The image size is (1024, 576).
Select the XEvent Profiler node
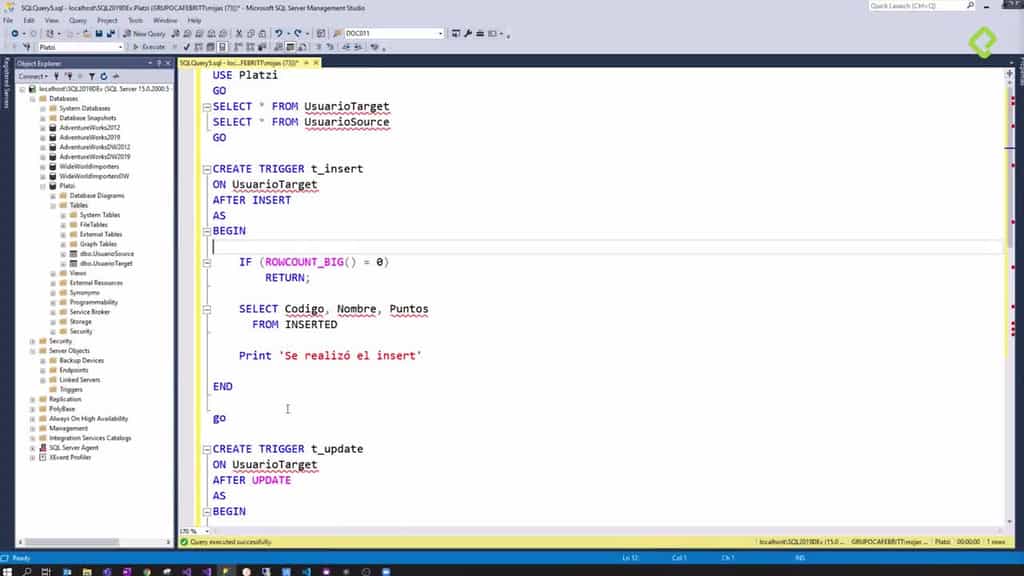pyautogui.click(x=70, y=458)
